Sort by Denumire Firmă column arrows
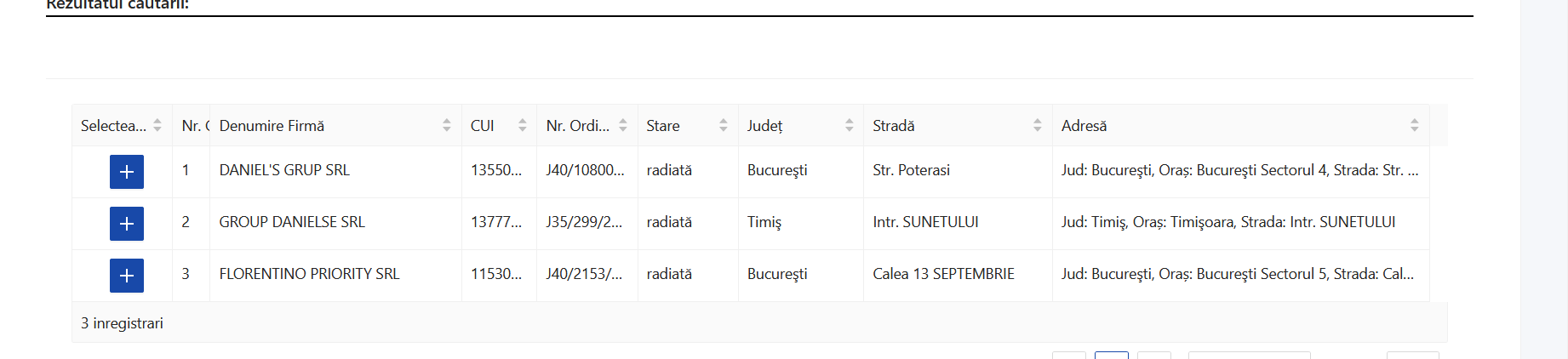The height and width of the screenshot is (359, 1568). pos(447,126)
